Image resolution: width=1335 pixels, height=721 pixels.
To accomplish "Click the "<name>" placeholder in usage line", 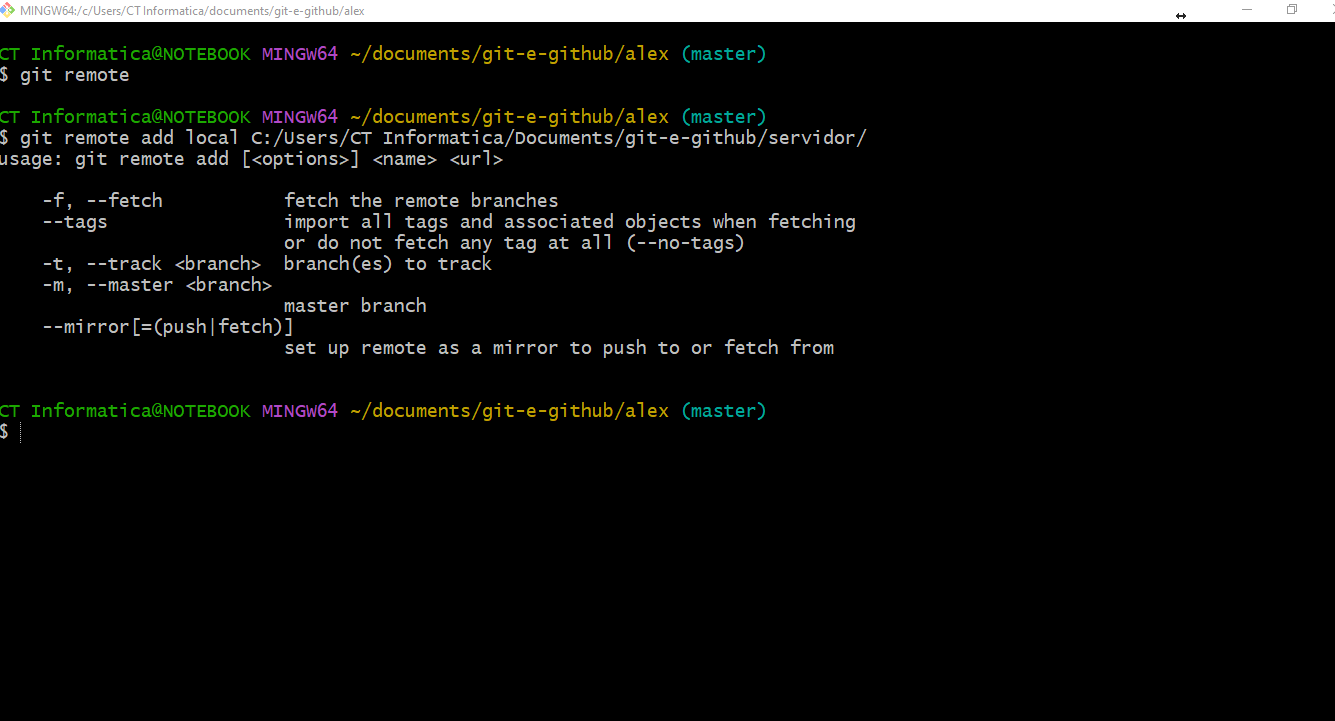I will 405,159.
